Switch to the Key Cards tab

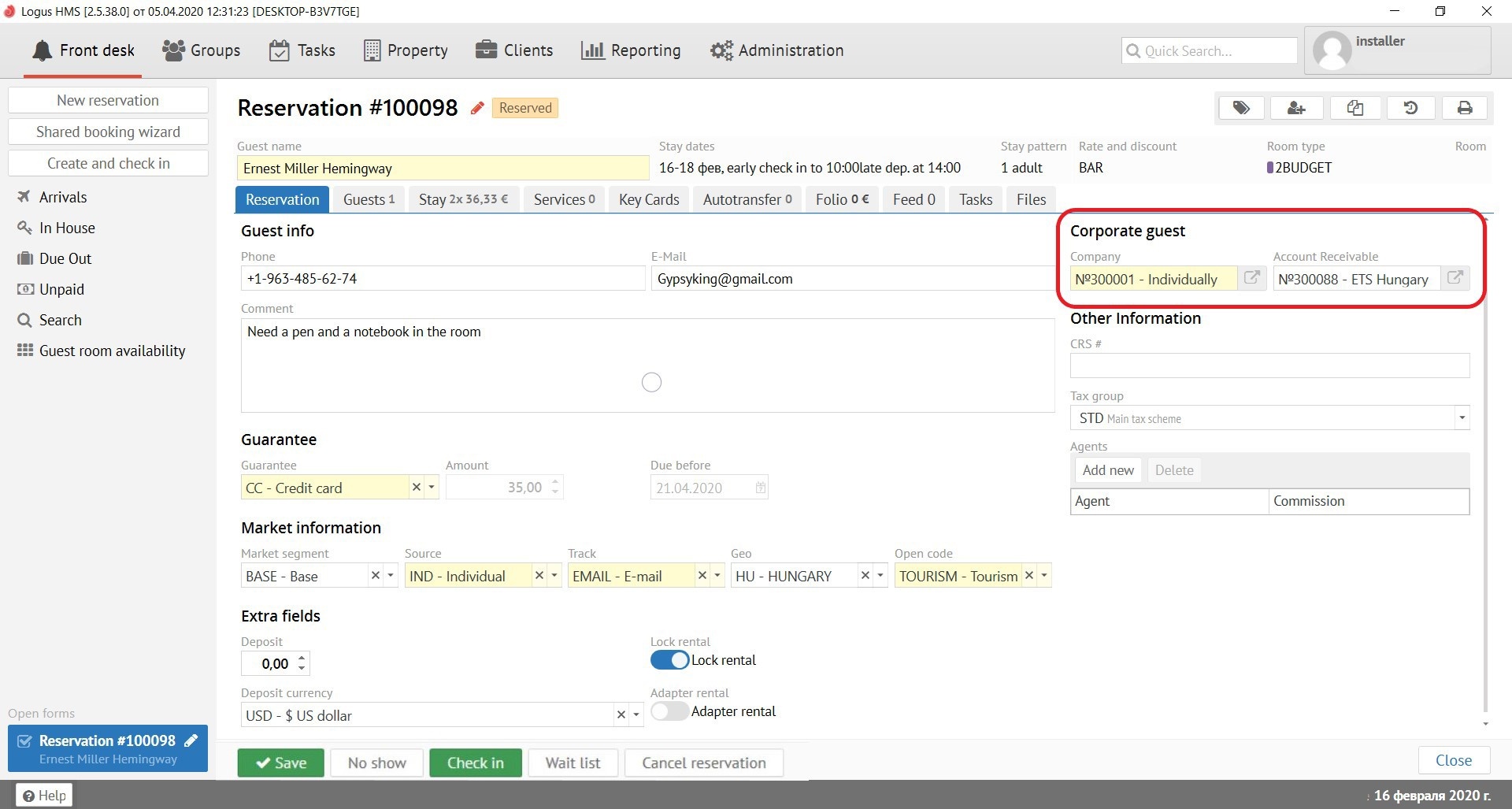(649, 199)
